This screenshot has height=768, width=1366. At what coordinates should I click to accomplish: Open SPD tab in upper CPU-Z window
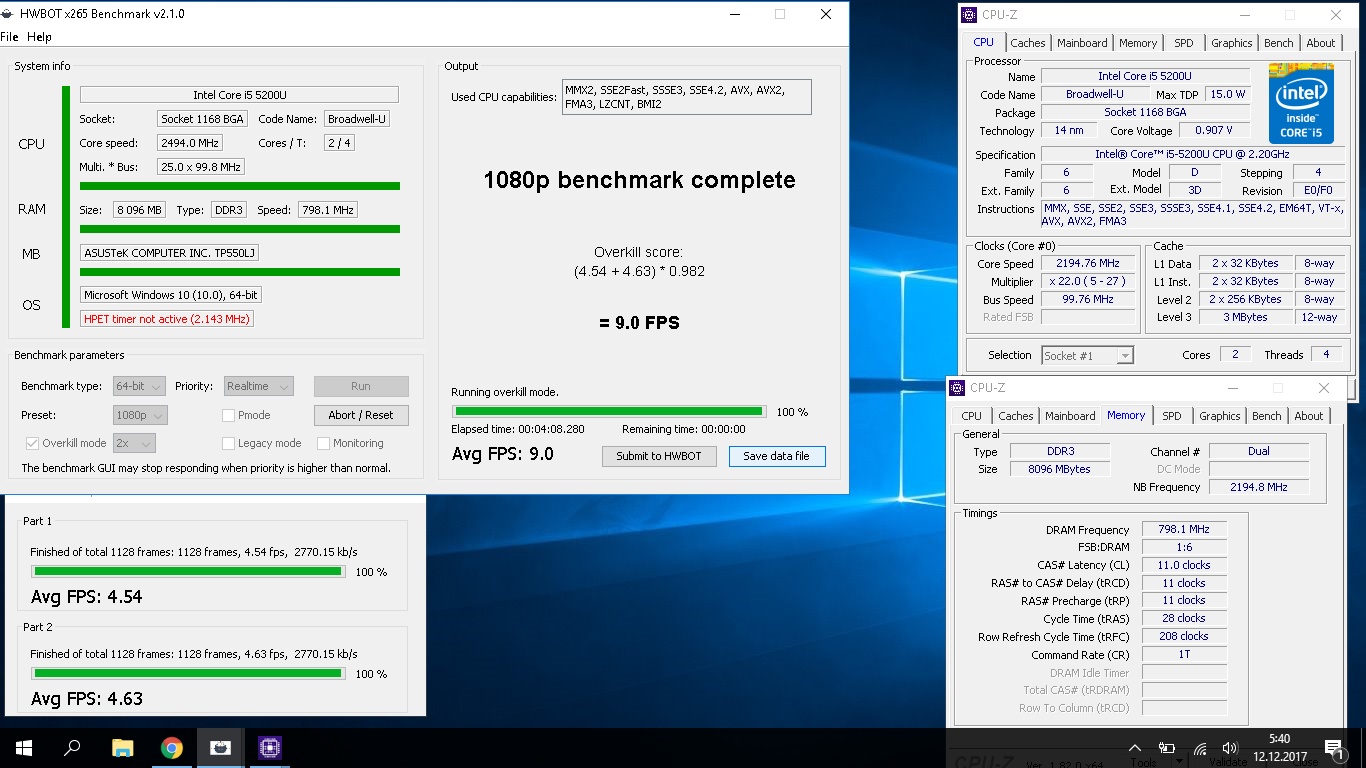coord(1184,43)
